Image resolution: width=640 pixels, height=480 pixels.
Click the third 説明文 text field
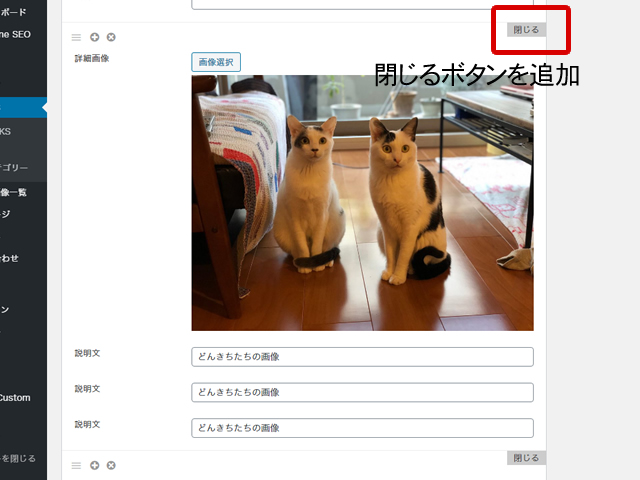click(362, 428)
